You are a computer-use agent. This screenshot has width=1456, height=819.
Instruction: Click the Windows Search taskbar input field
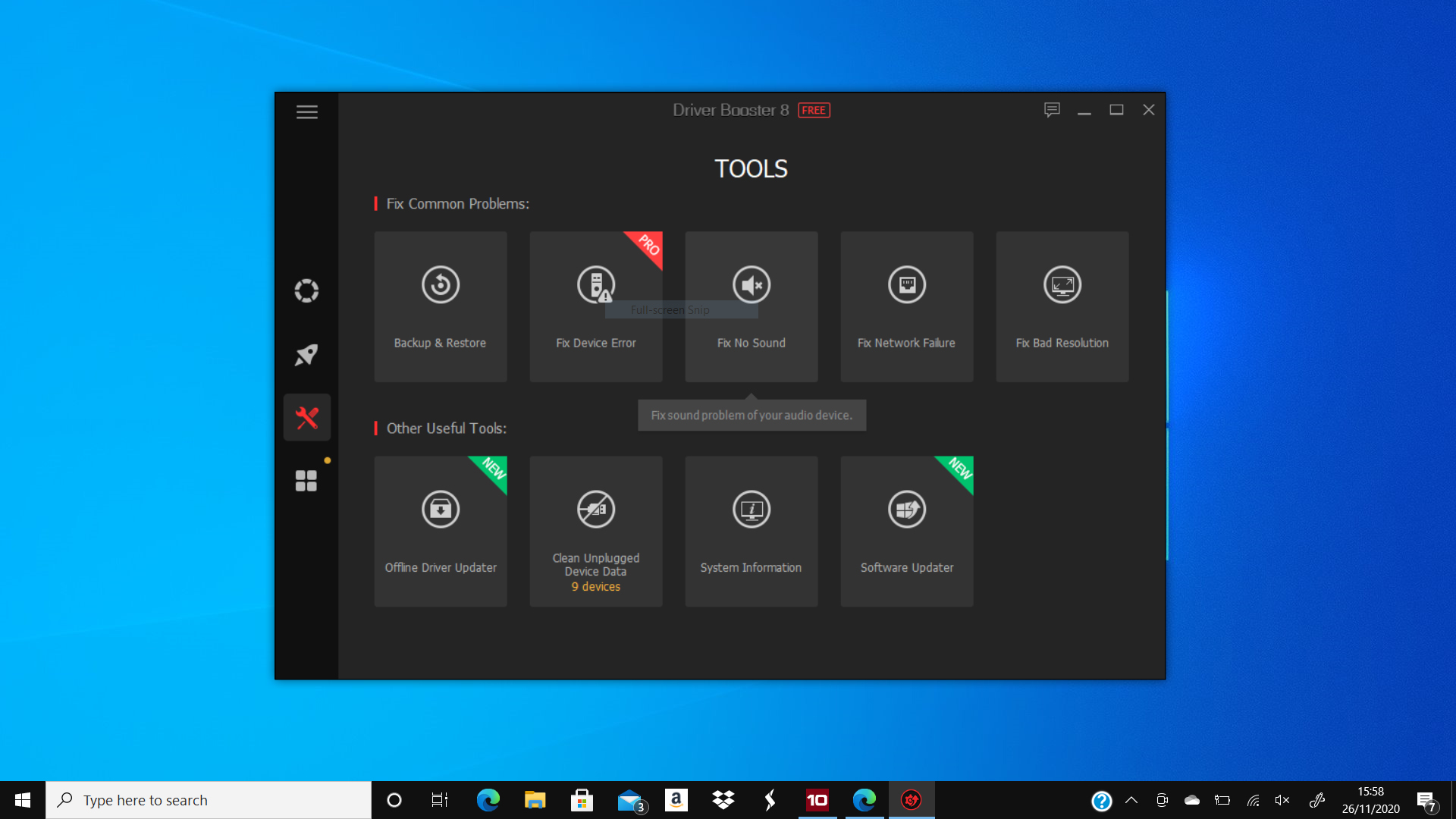[206, 799]
